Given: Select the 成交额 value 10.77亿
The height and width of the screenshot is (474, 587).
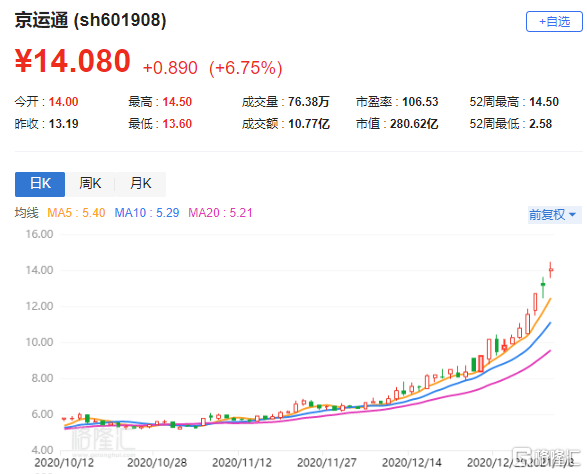Looking at the screenshot, I should click(x=309, y=124).
